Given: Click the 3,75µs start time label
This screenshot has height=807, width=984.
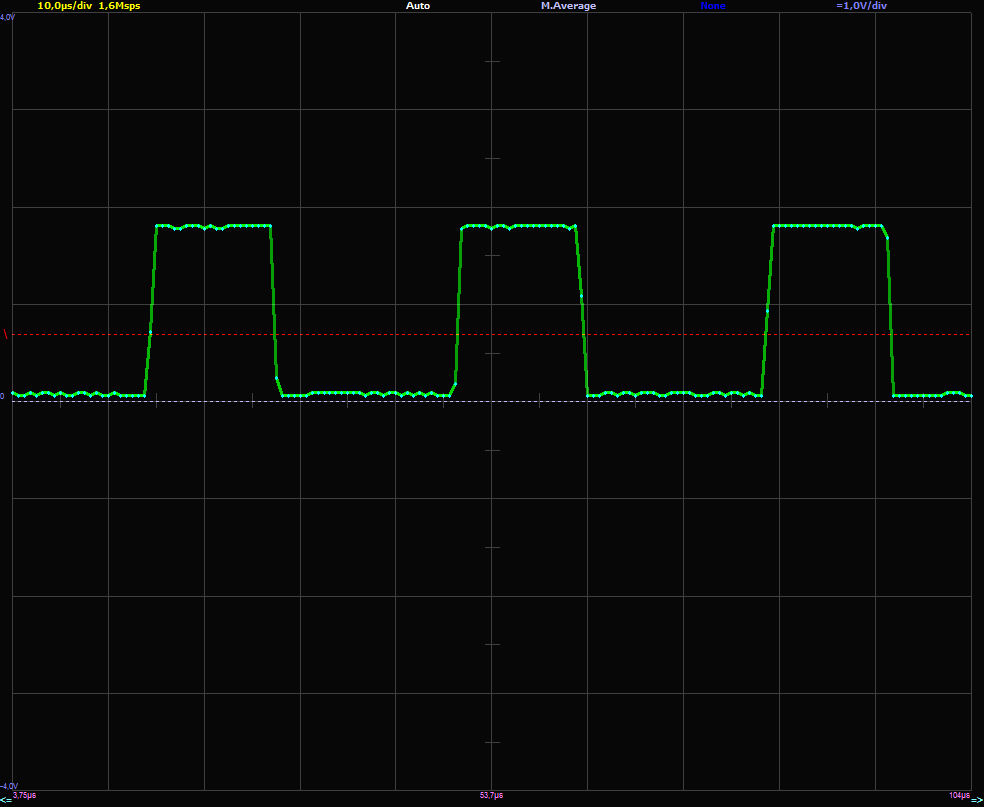Looking at the screenshot, I should 24,795.
